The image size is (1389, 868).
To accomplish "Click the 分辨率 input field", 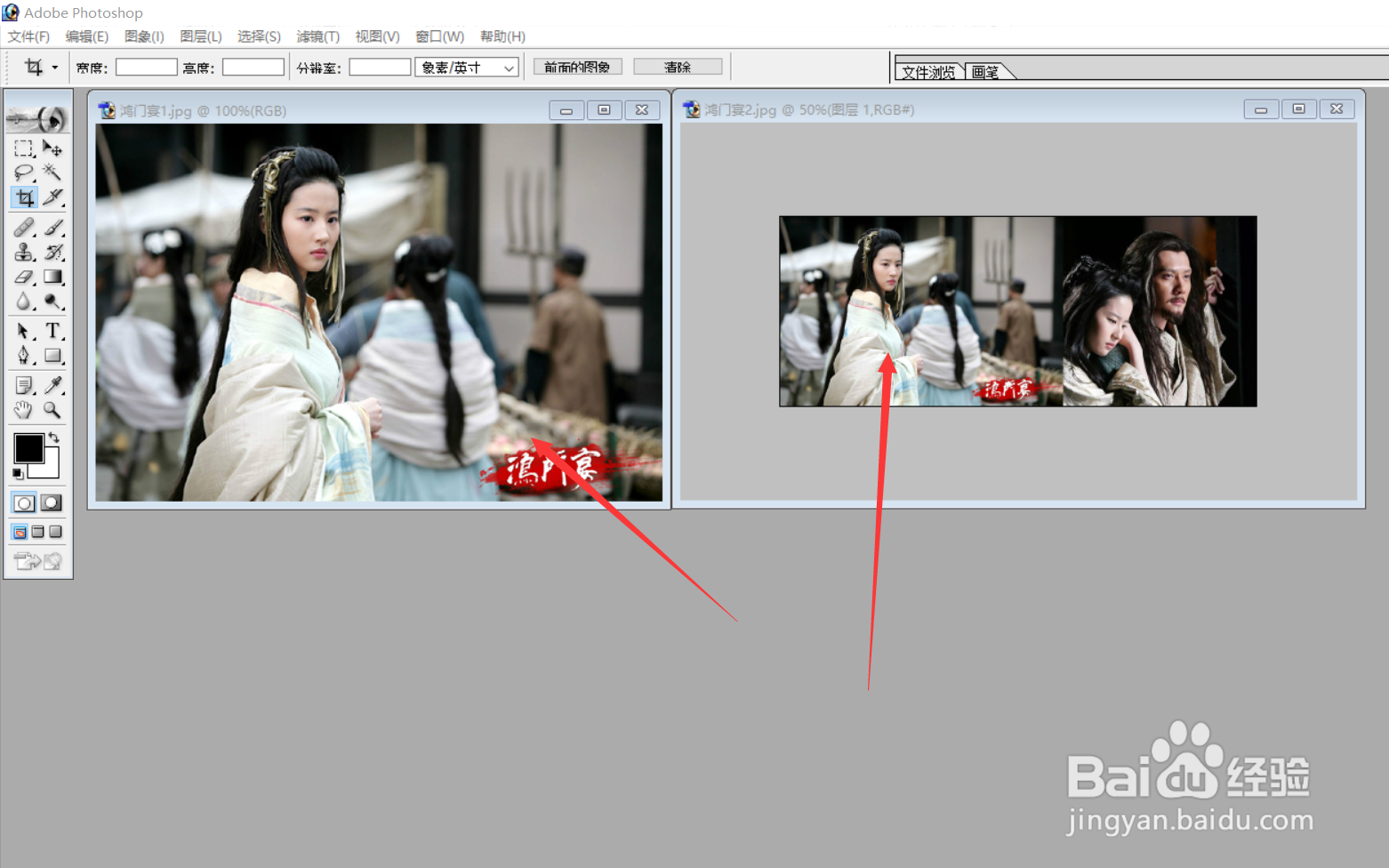I will tap(380, 68).
